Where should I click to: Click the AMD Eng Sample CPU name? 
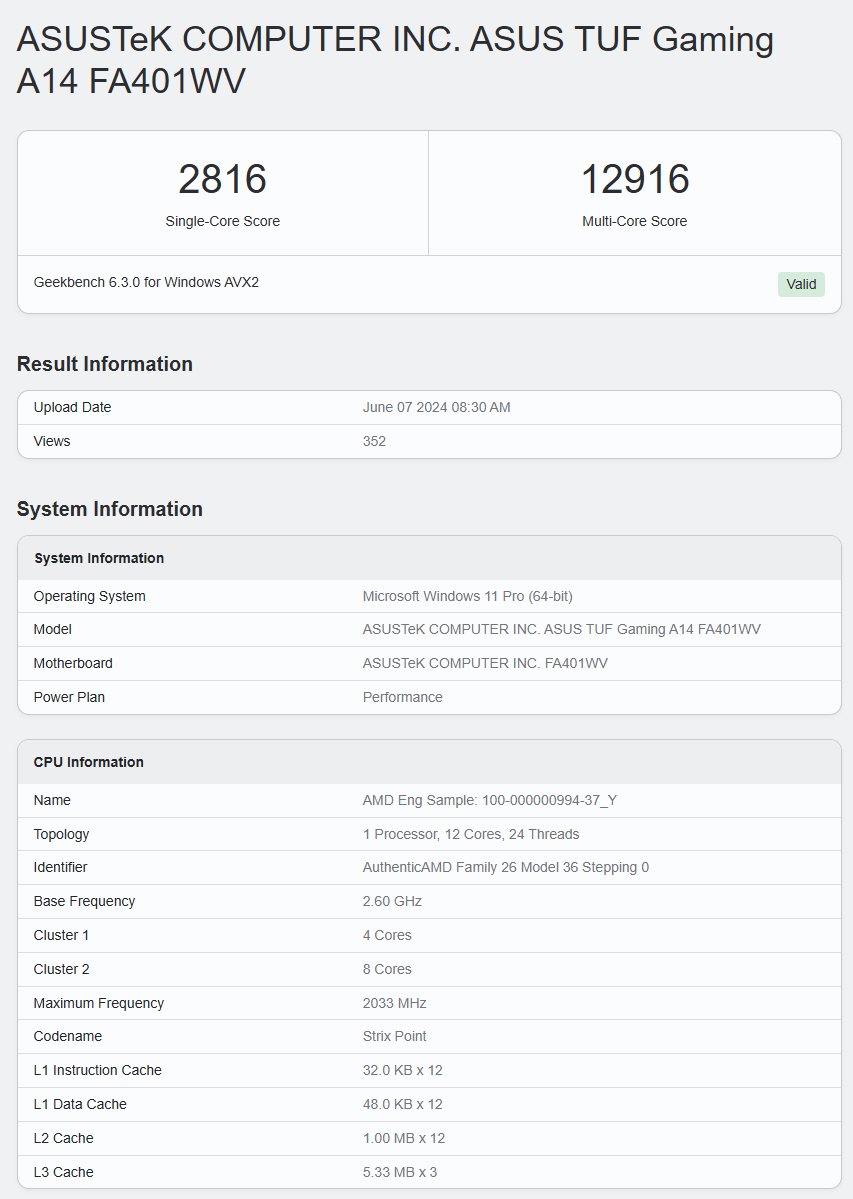pyautogui.click(x=489, y=801)
